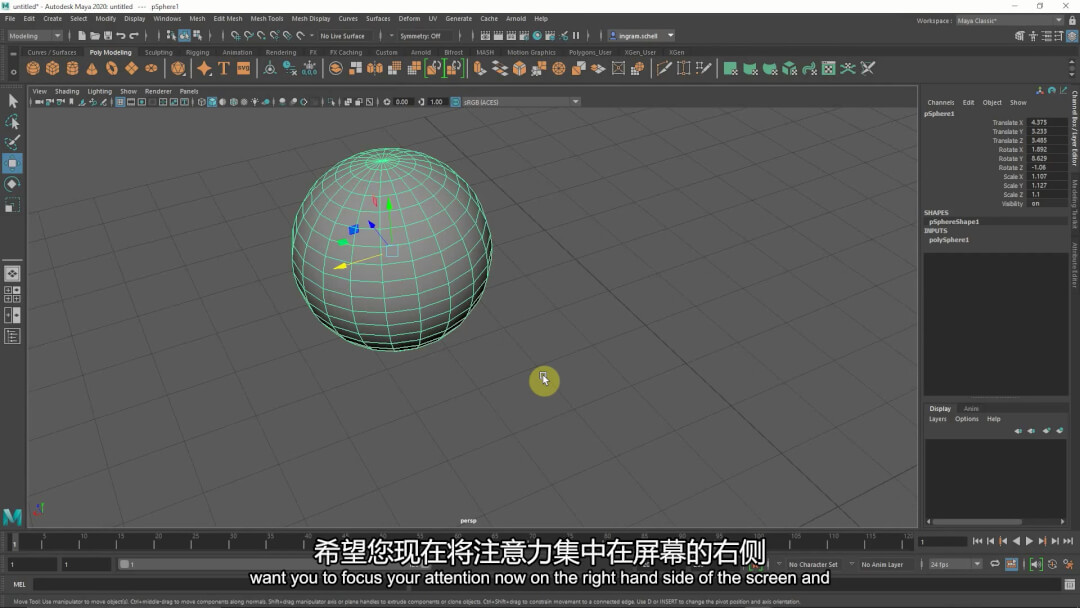Screen dimensions: 1080x608
Task: Open the Layers menu in layer editor
Action: (937, 419)
